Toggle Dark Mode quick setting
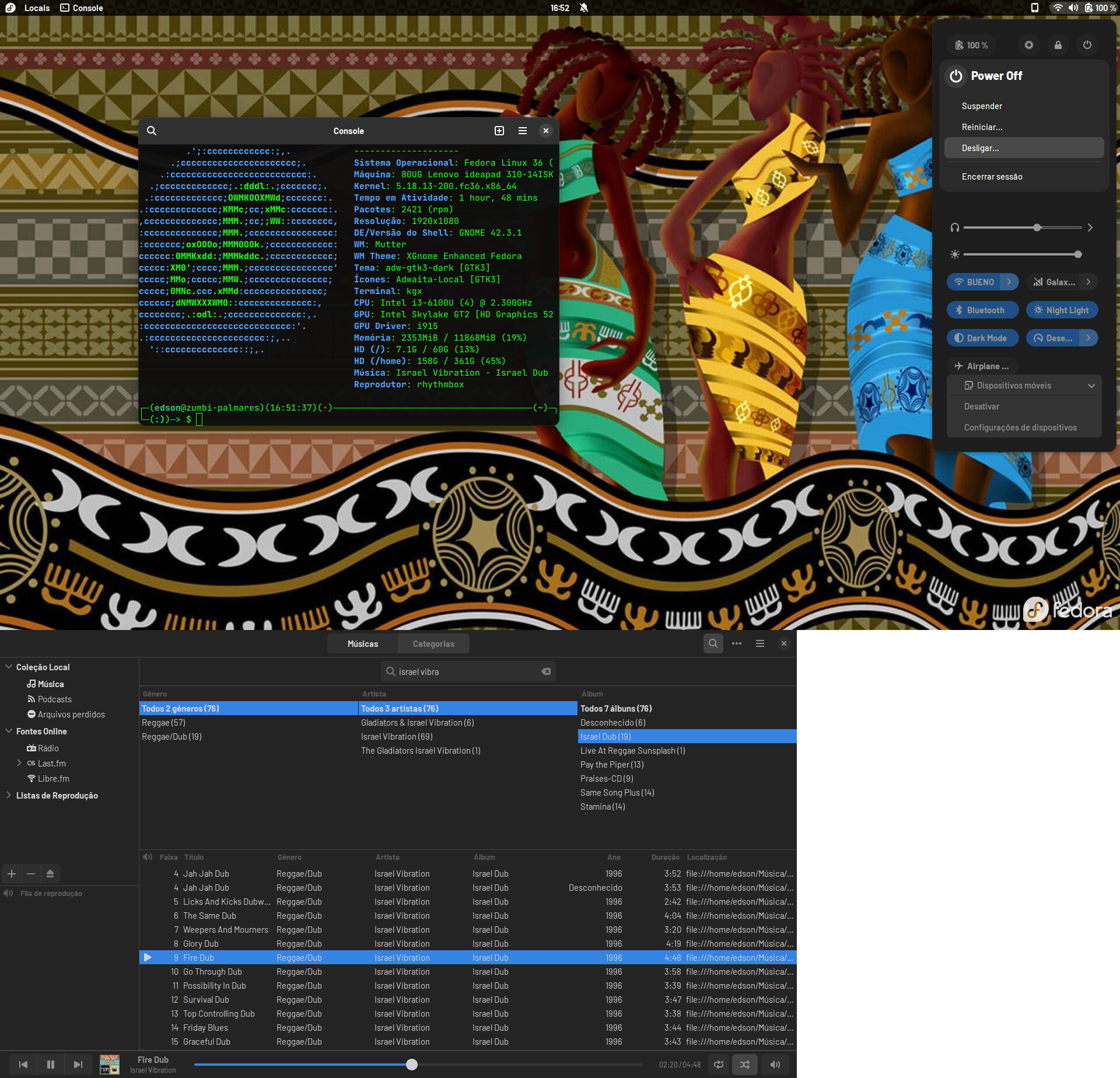 point(983,338)
